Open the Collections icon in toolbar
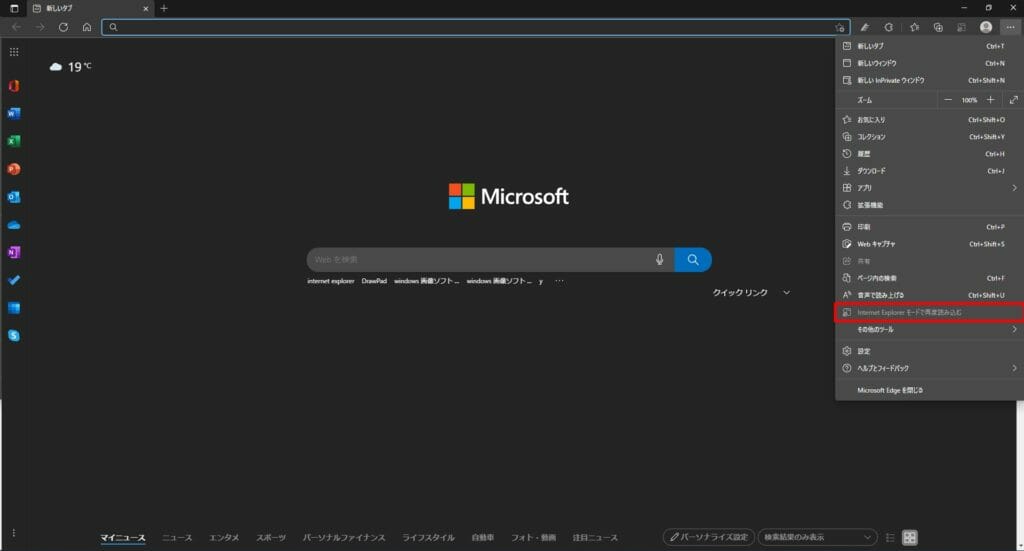Viewport: 1024px width, 551px height. pos(938,27)
